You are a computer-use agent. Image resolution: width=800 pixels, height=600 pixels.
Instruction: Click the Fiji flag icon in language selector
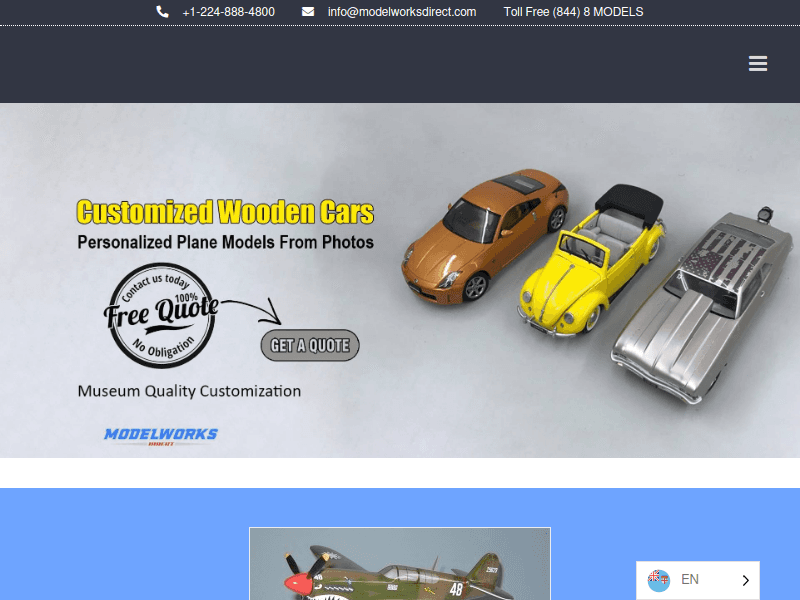click(x=658, y=579)
